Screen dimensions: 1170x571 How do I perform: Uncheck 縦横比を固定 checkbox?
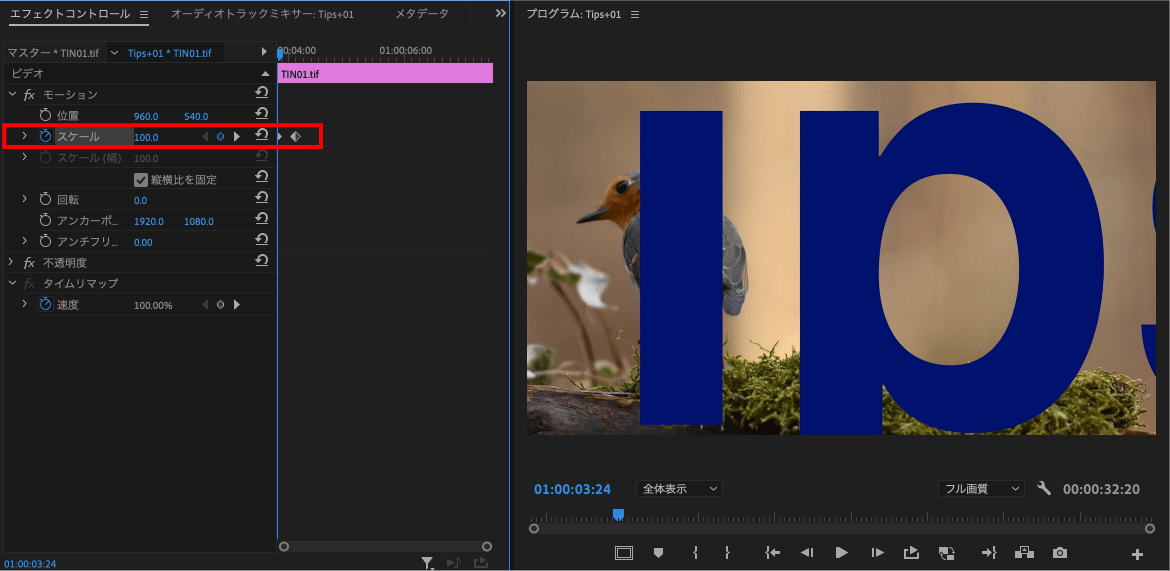(x=140, y=179)
